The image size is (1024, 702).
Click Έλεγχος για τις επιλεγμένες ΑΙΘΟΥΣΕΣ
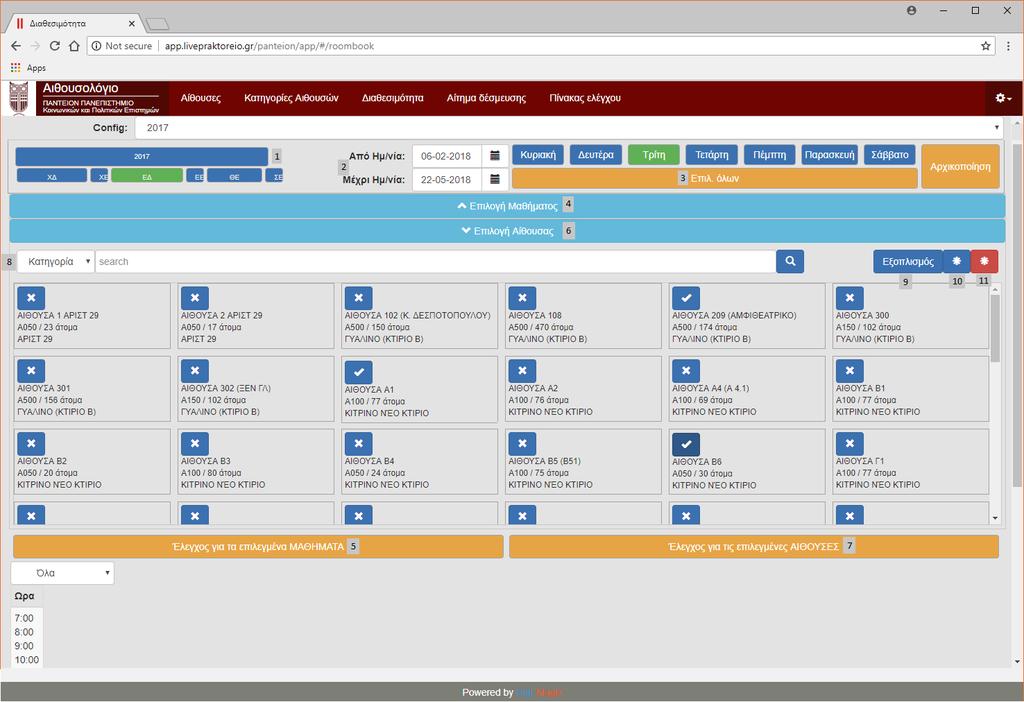click(754, 547)
